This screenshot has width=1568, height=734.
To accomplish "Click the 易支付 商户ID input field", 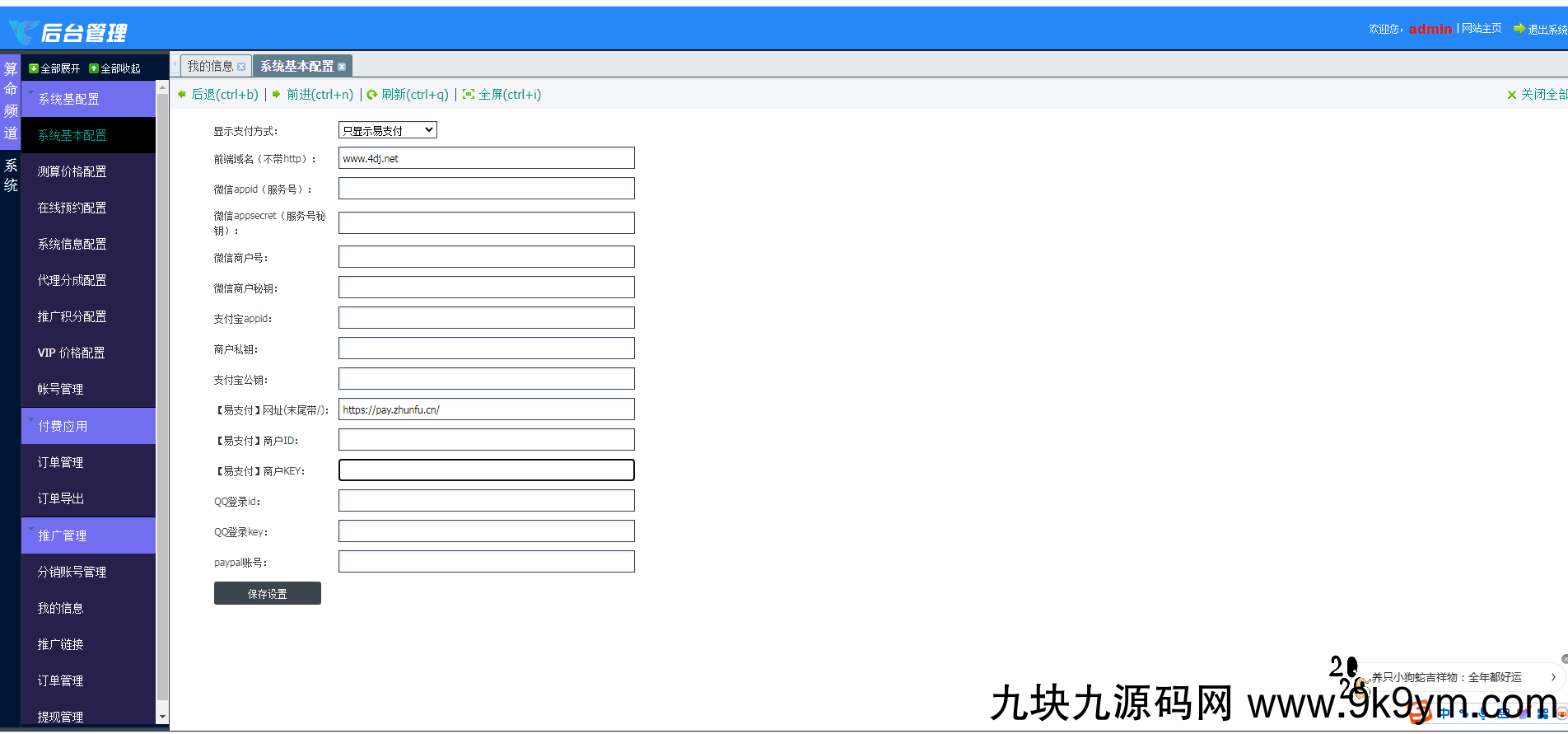I will (487, 440).
